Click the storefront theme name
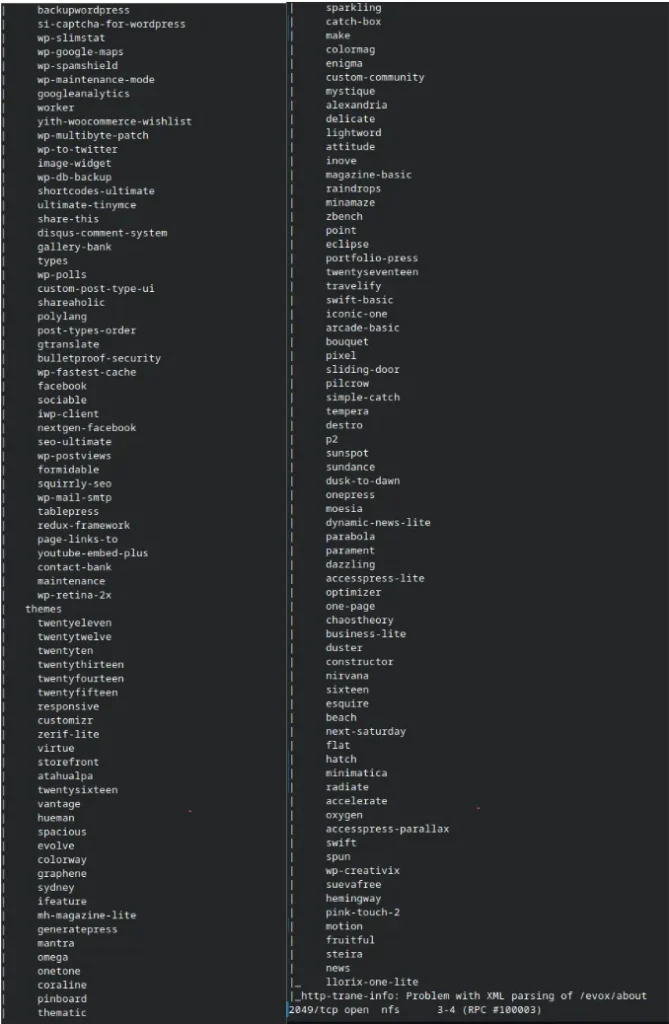669x1024 pixels. click(68, 762)
